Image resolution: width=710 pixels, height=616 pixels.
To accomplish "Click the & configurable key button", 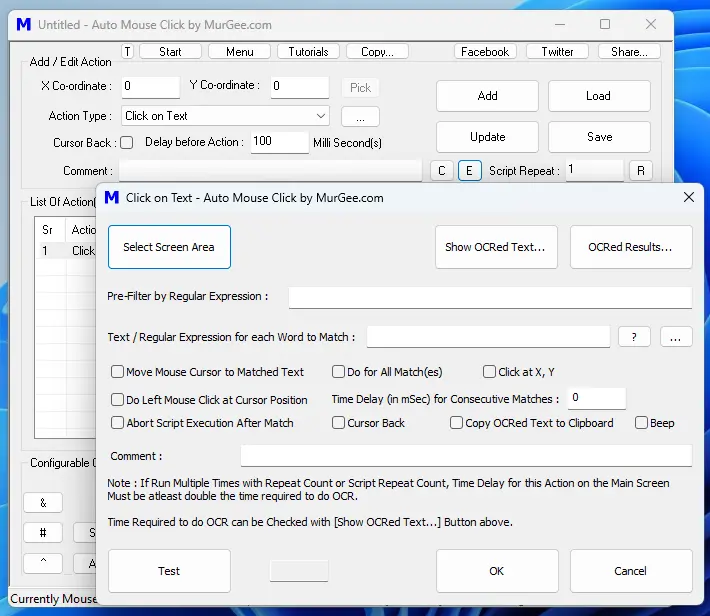I will tap(43, 503).
